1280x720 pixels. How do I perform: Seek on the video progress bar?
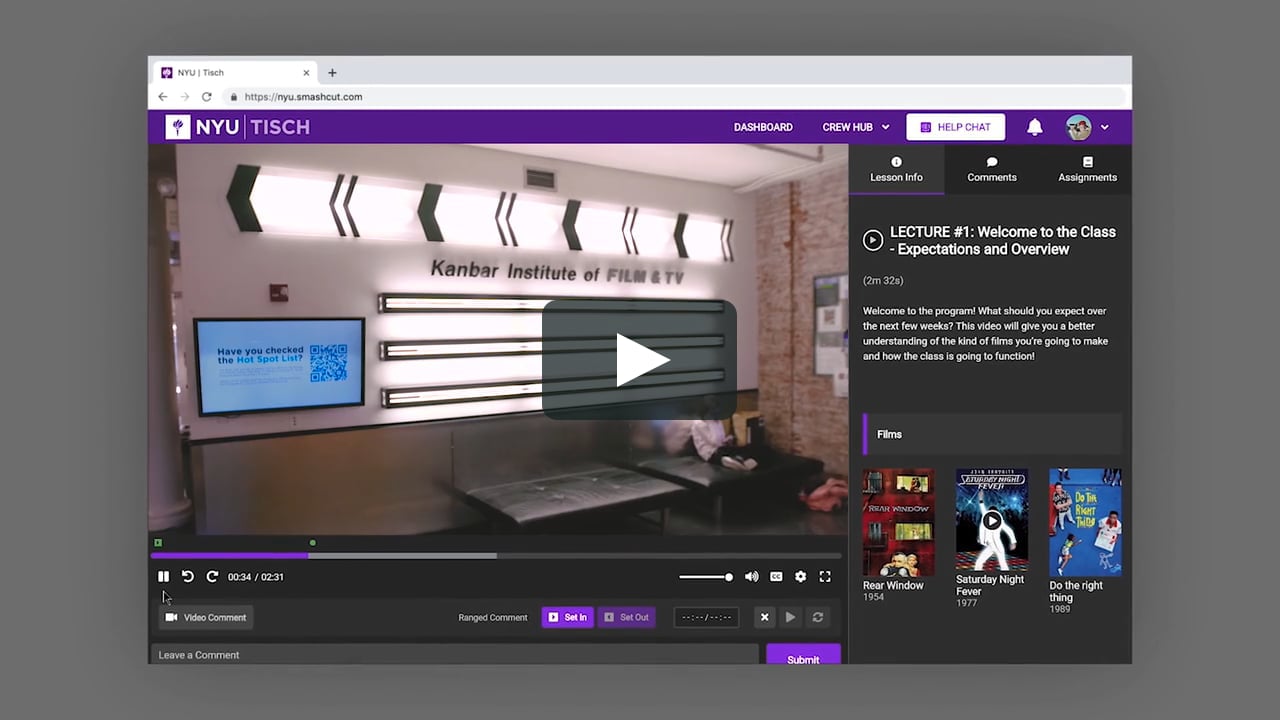pos(496,556)
